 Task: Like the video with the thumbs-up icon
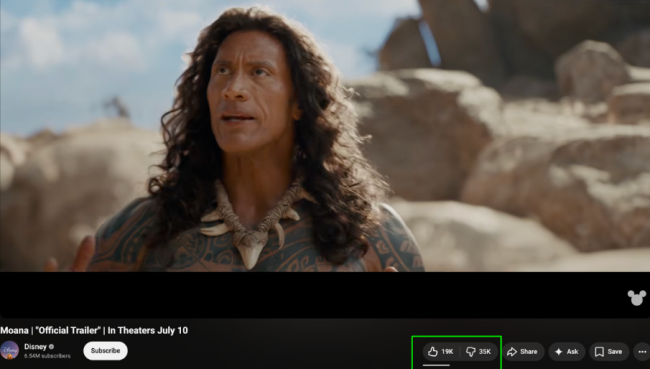(433, 352)
